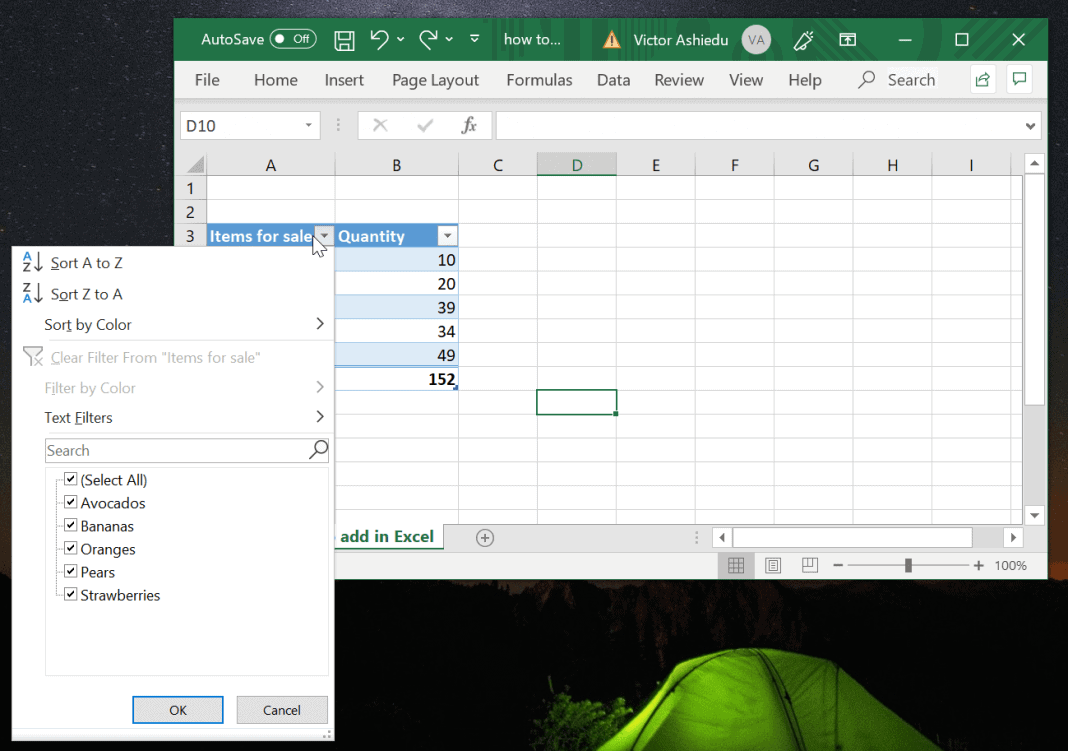1068x751 pixels.
Task: Open the Name Box dropdown arrow
Action: coord(310,125)
